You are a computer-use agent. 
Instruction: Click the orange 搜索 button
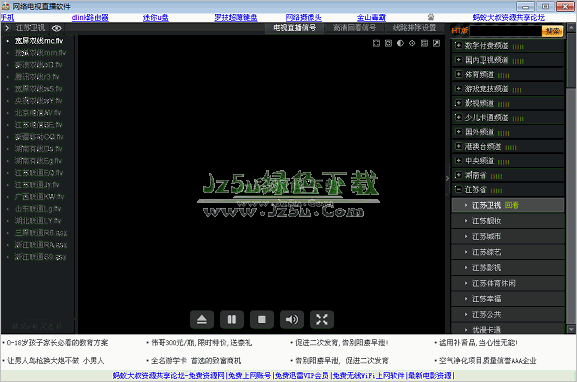552,31
